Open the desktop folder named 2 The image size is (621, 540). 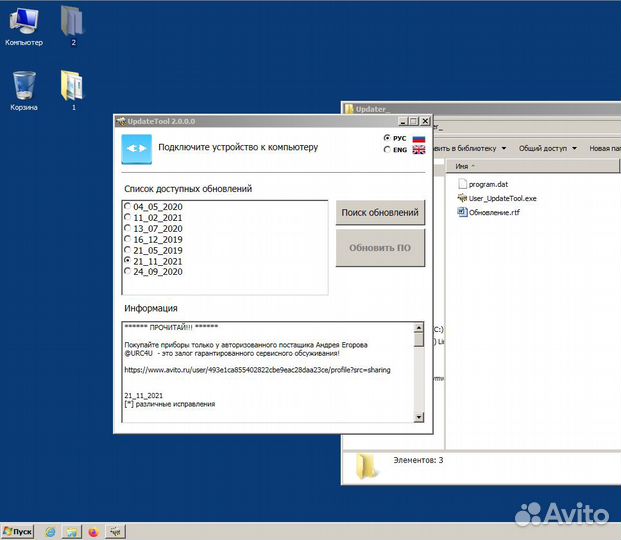(73, 22)
